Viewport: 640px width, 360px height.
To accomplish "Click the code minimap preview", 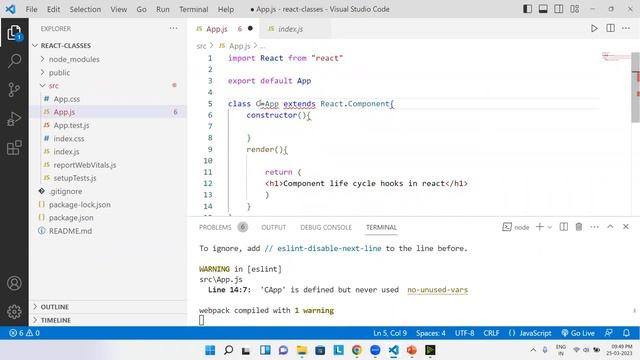I will [x=616, y=57].
